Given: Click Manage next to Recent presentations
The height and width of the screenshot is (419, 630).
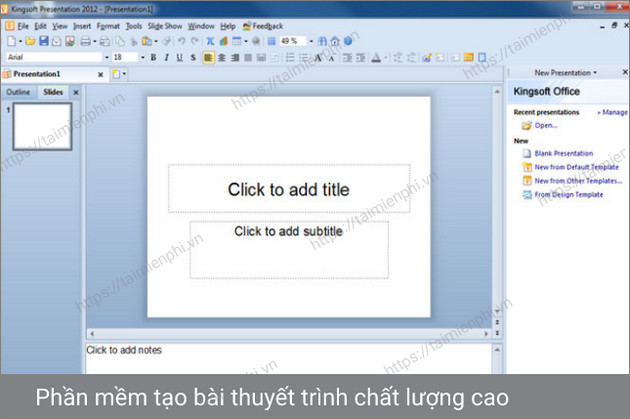Looking at the screenshot, I should (614, 112).
